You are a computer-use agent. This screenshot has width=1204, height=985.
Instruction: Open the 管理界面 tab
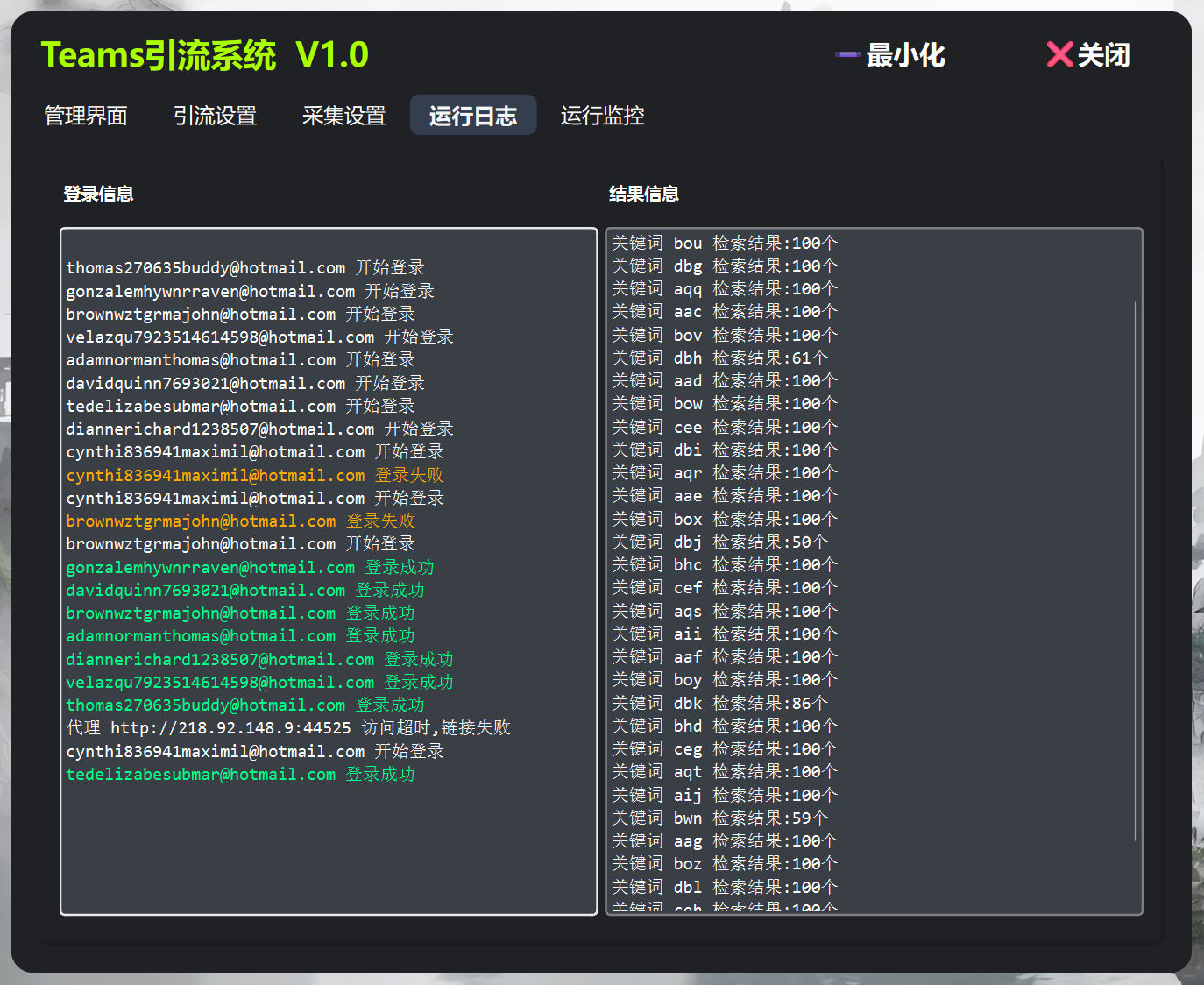pyautogui.click(x=86, y=116)
